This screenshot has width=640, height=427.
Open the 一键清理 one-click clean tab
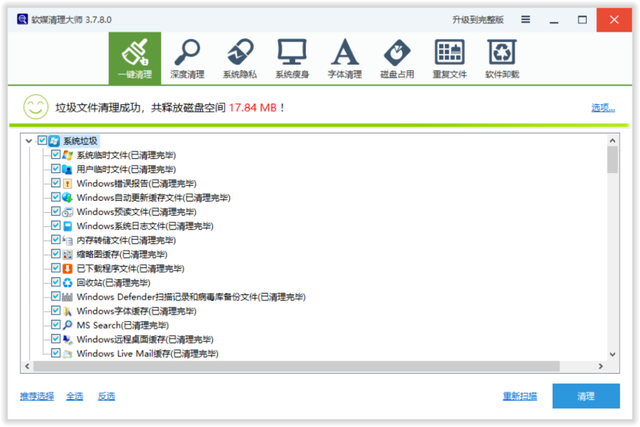[x=135, y=58]
